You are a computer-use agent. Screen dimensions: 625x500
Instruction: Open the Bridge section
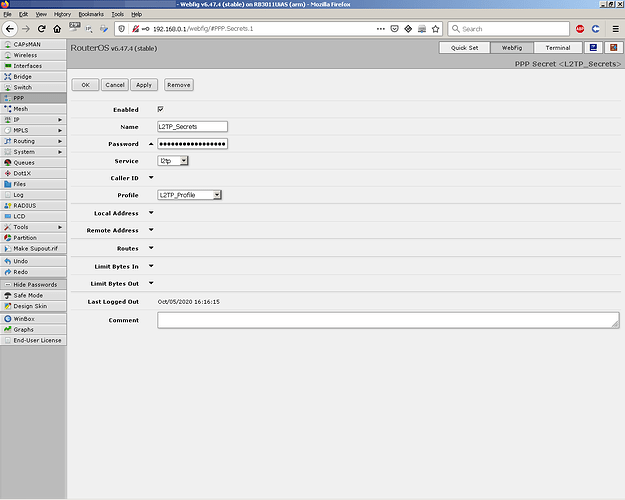[33, 77]
